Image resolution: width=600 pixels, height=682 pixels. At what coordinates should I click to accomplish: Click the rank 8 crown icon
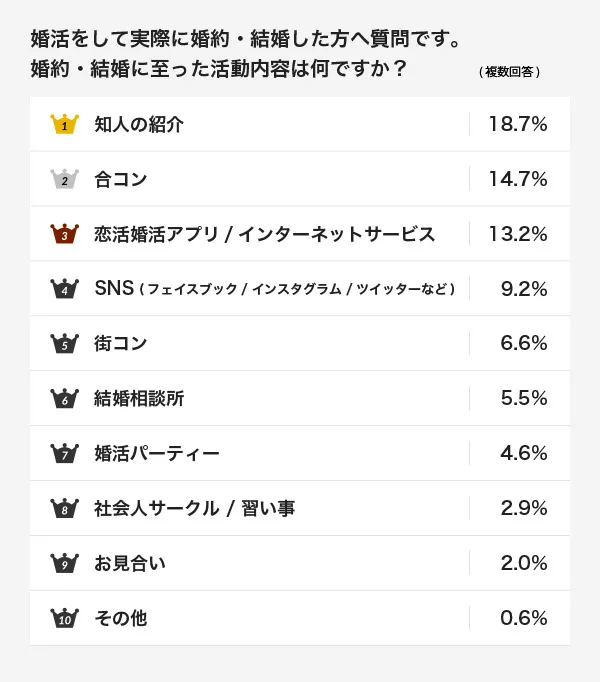tap(64, 508)
